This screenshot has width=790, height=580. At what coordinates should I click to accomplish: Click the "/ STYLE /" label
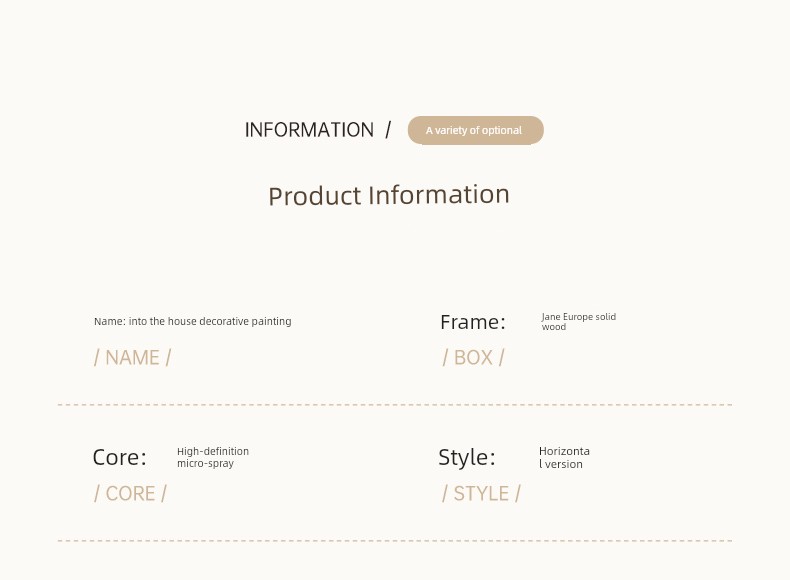pos(481,494)
